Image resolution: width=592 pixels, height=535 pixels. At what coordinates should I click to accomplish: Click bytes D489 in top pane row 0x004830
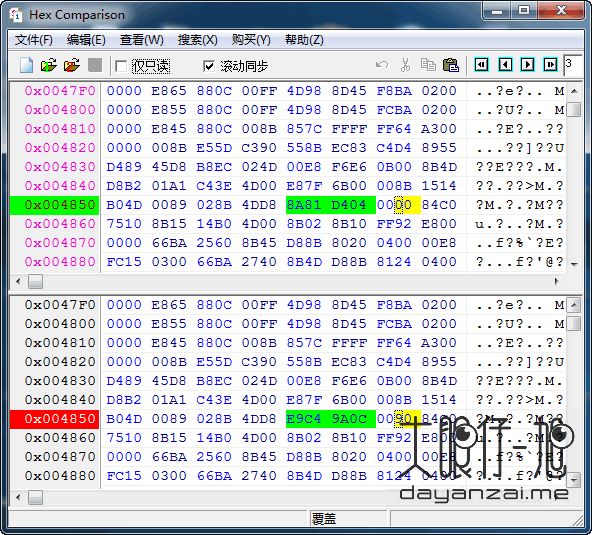point(124,167)
